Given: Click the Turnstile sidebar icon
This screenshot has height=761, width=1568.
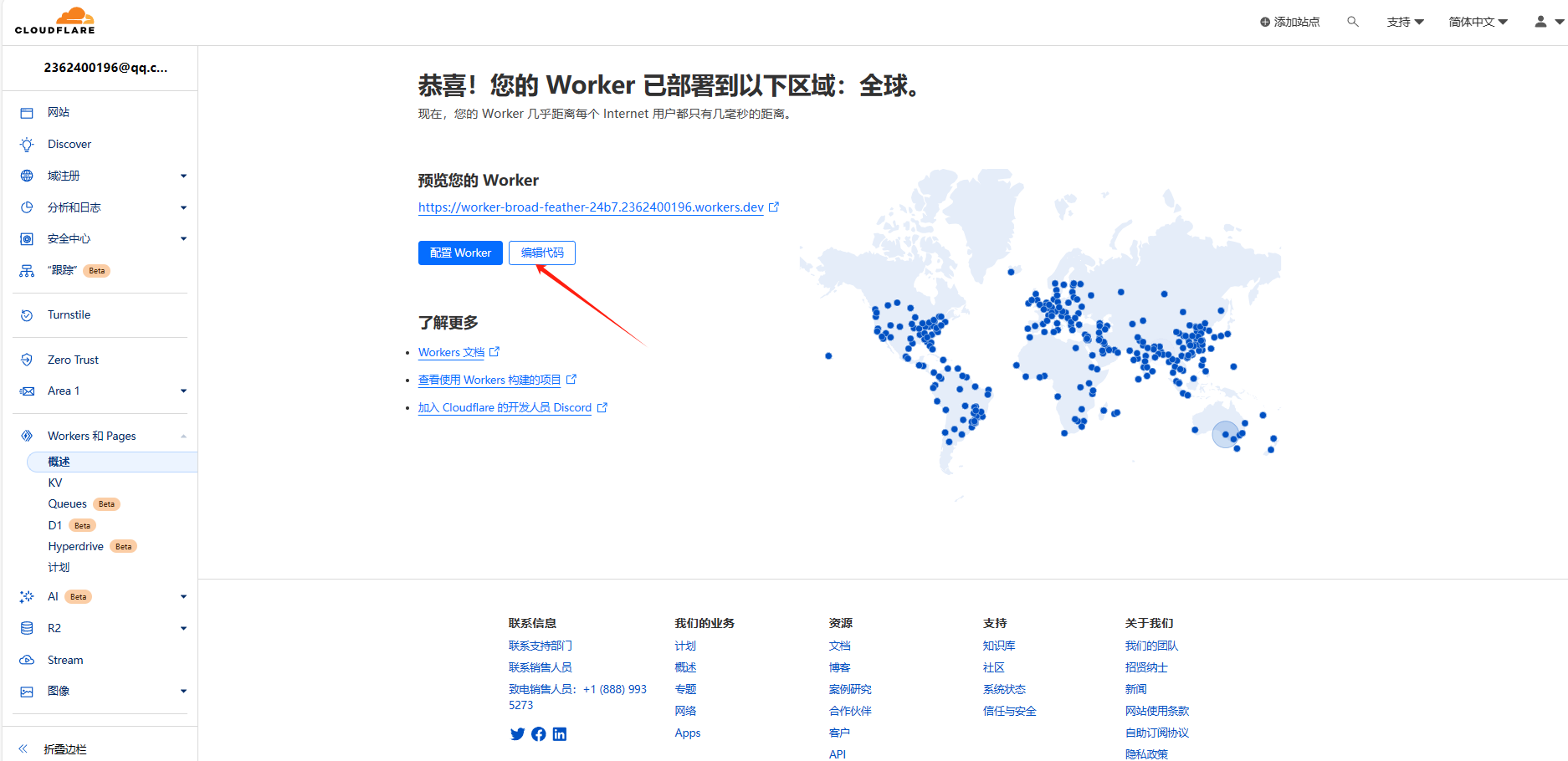Looking at the screenshot, I should [27, 315].
